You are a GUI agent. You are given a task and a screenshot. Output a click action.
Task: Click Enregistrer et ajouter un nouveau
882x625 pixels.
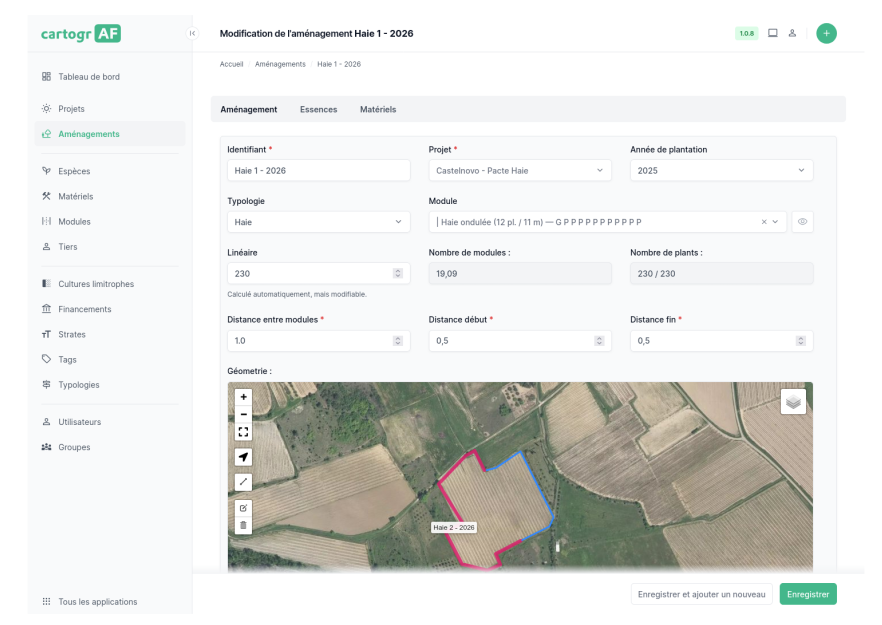[x=701, y=594]
